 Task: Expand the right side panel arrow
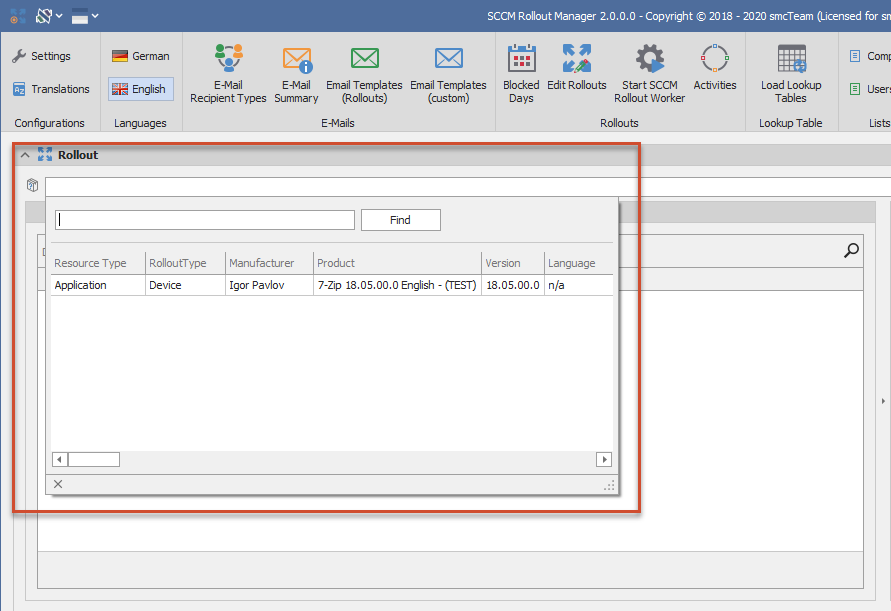pos(883,401)
